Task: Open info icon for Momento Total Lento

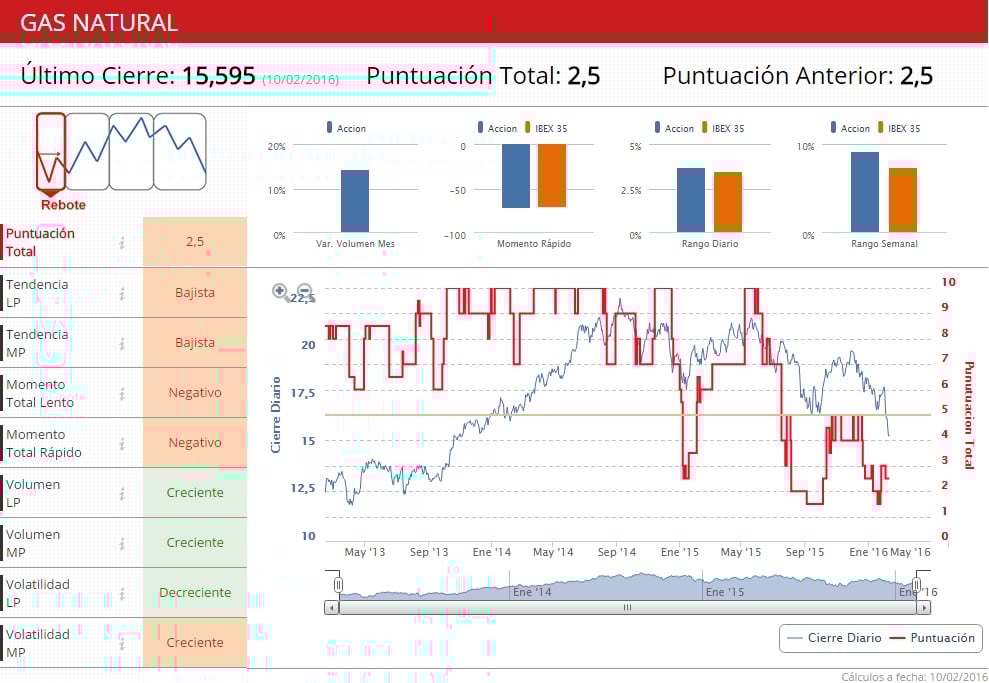Action: [122, 394]
